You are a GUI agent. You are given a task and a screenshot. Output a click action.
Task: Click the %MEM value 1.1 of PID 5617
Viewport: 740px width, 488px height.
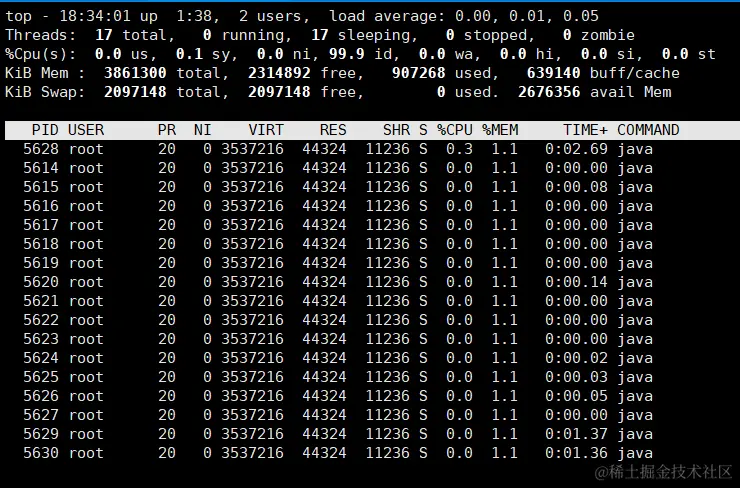[x=505, y=225]
